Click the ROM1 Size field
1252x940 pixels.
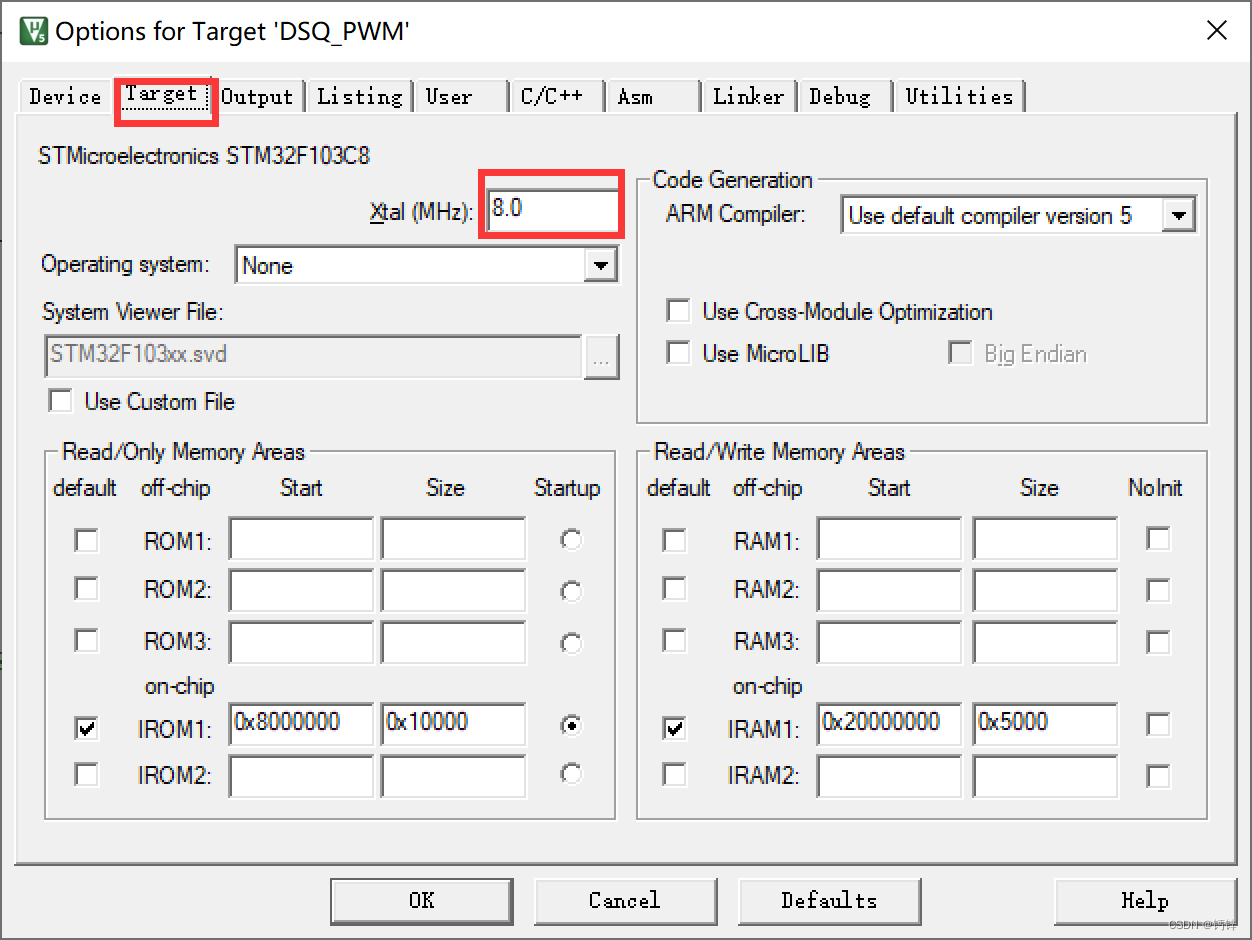453,539
